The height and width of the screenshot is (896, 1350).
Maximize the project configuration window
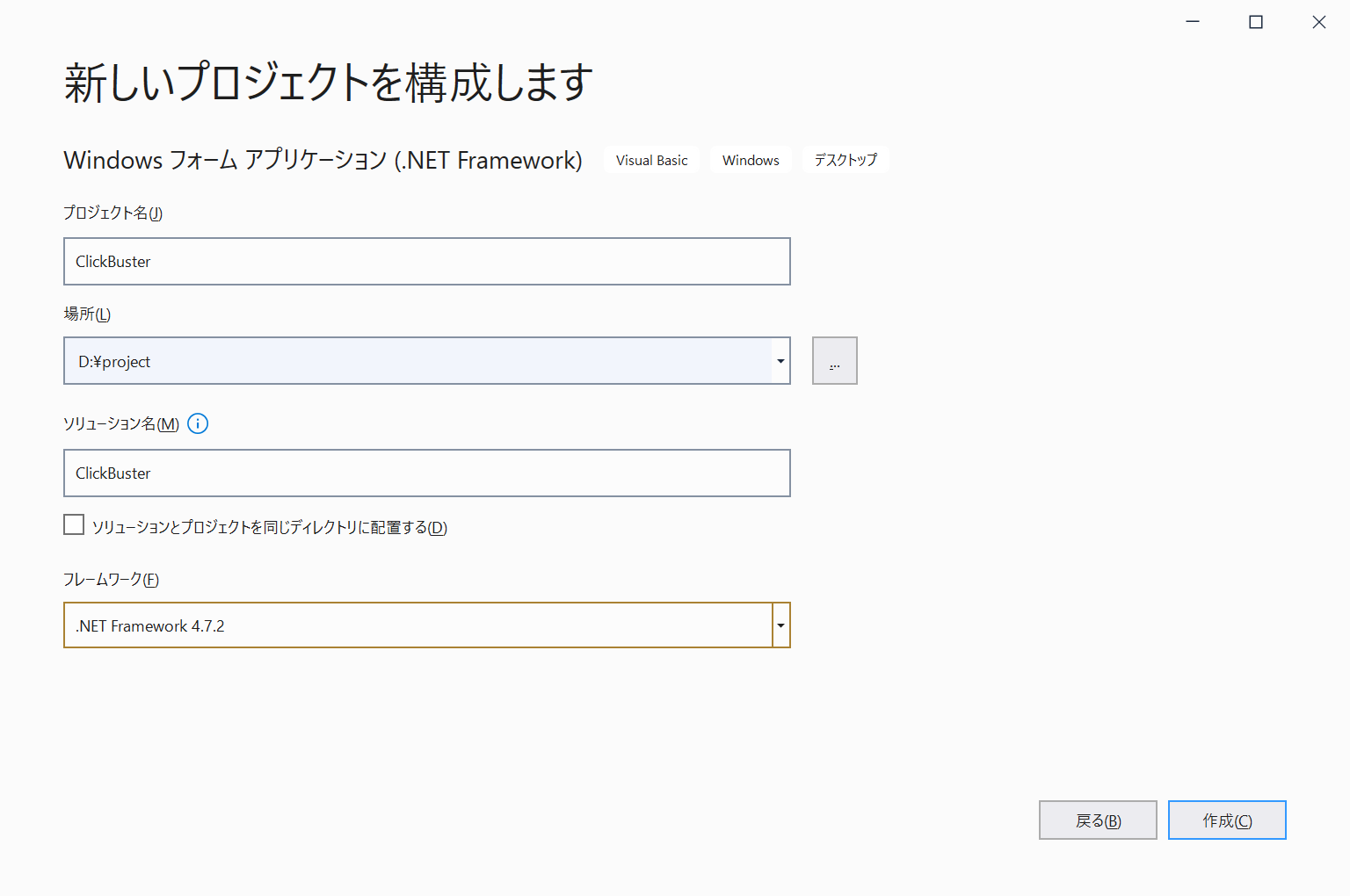click(1256, 22)
